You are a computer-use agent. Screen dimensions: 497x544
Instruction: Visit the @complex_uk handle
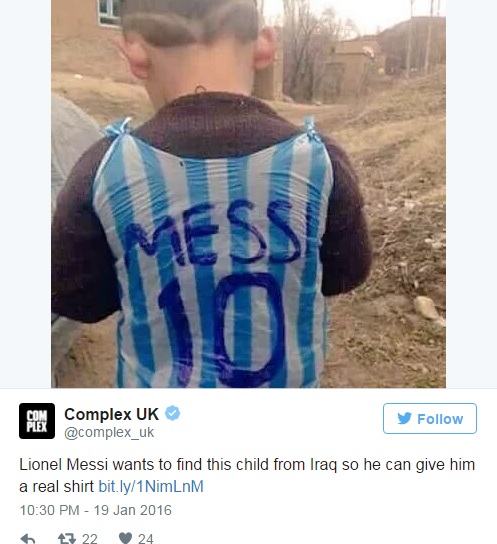click(109, 432)
